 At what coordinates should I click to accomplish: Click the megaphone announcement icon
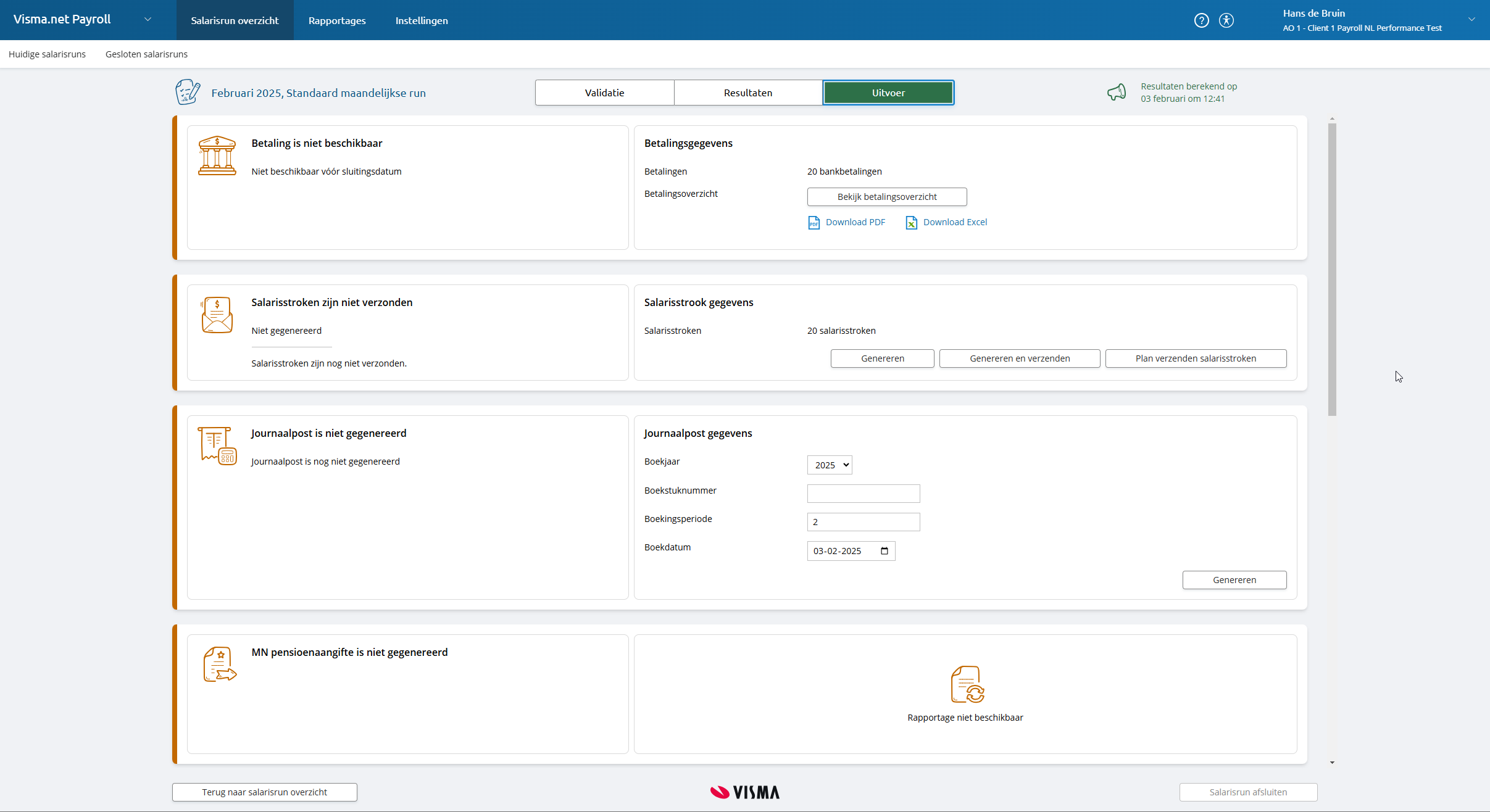coord(1117,92)
